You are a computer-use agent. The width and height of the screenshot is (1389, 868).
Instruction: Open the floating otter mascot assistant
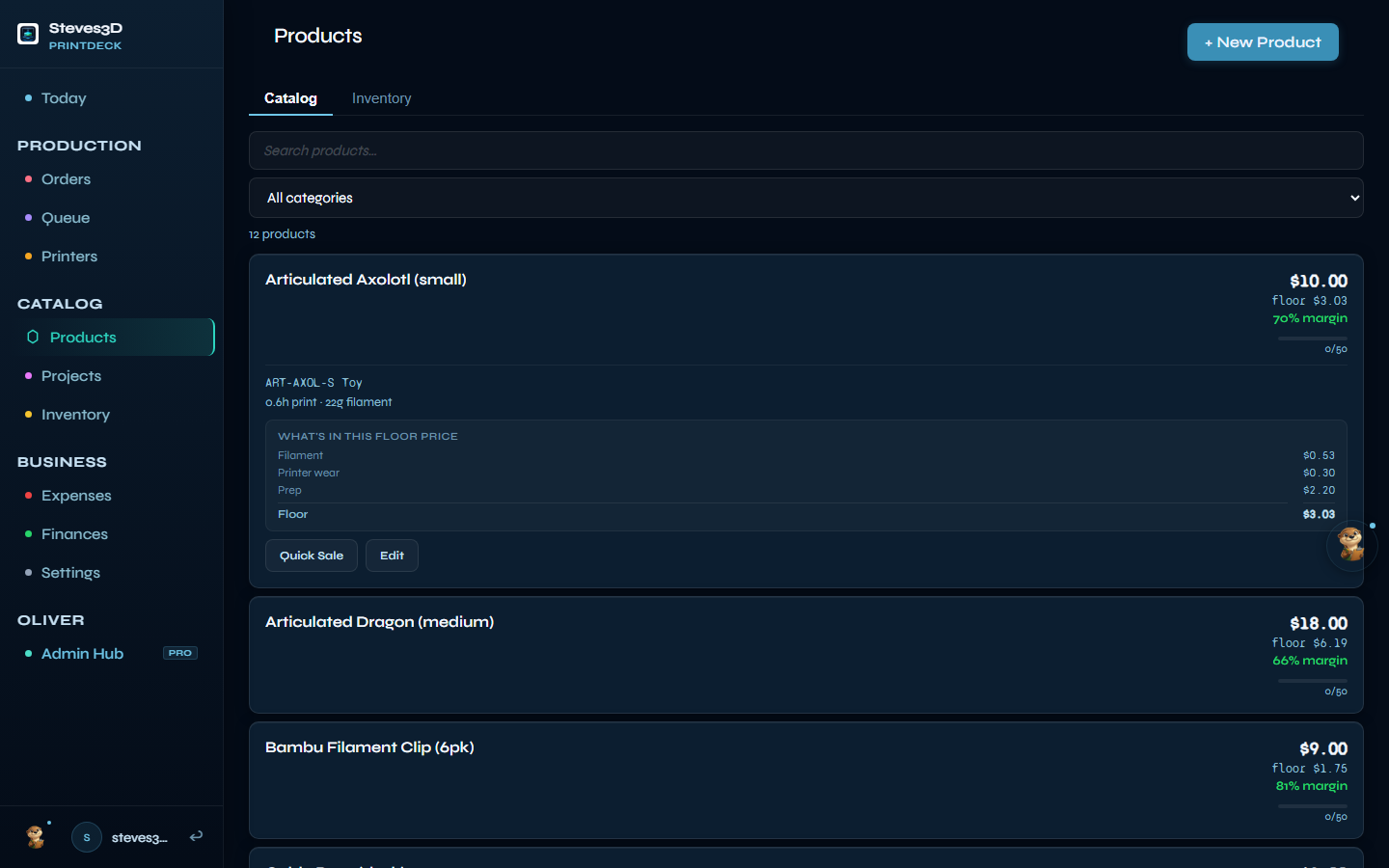[x=1350, y=545]
